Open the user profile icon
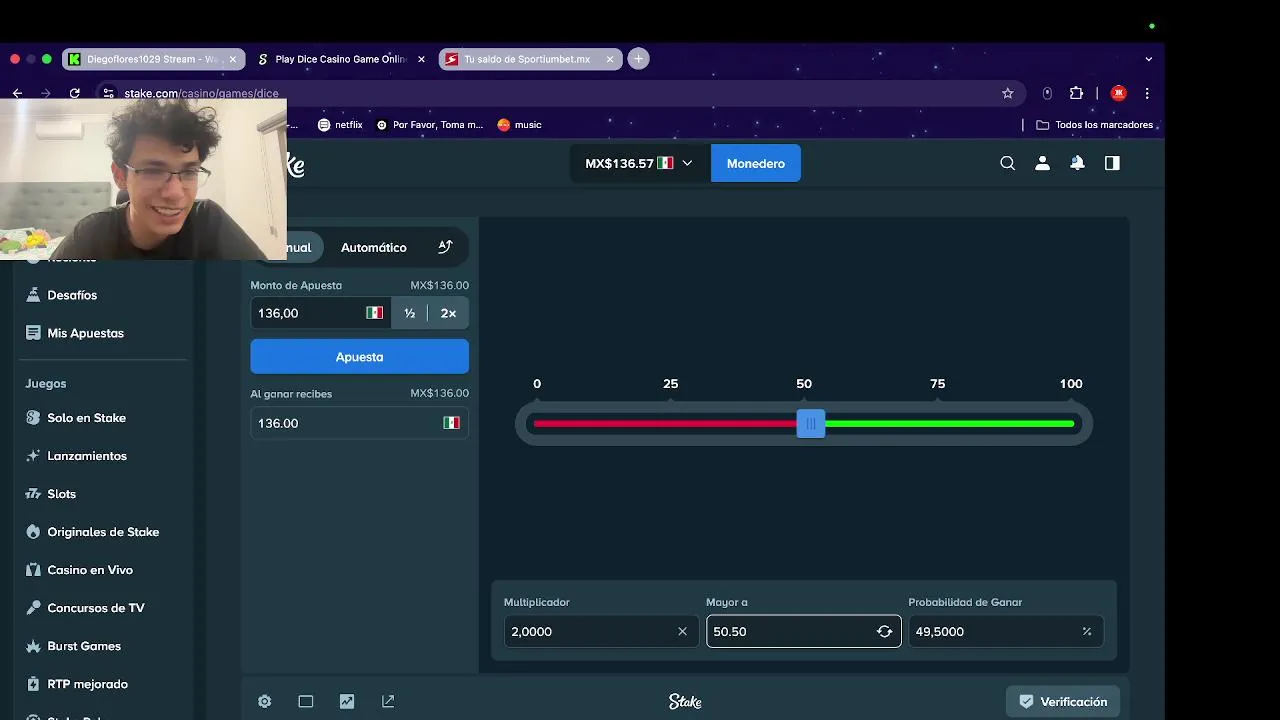 click(1042, 163)
